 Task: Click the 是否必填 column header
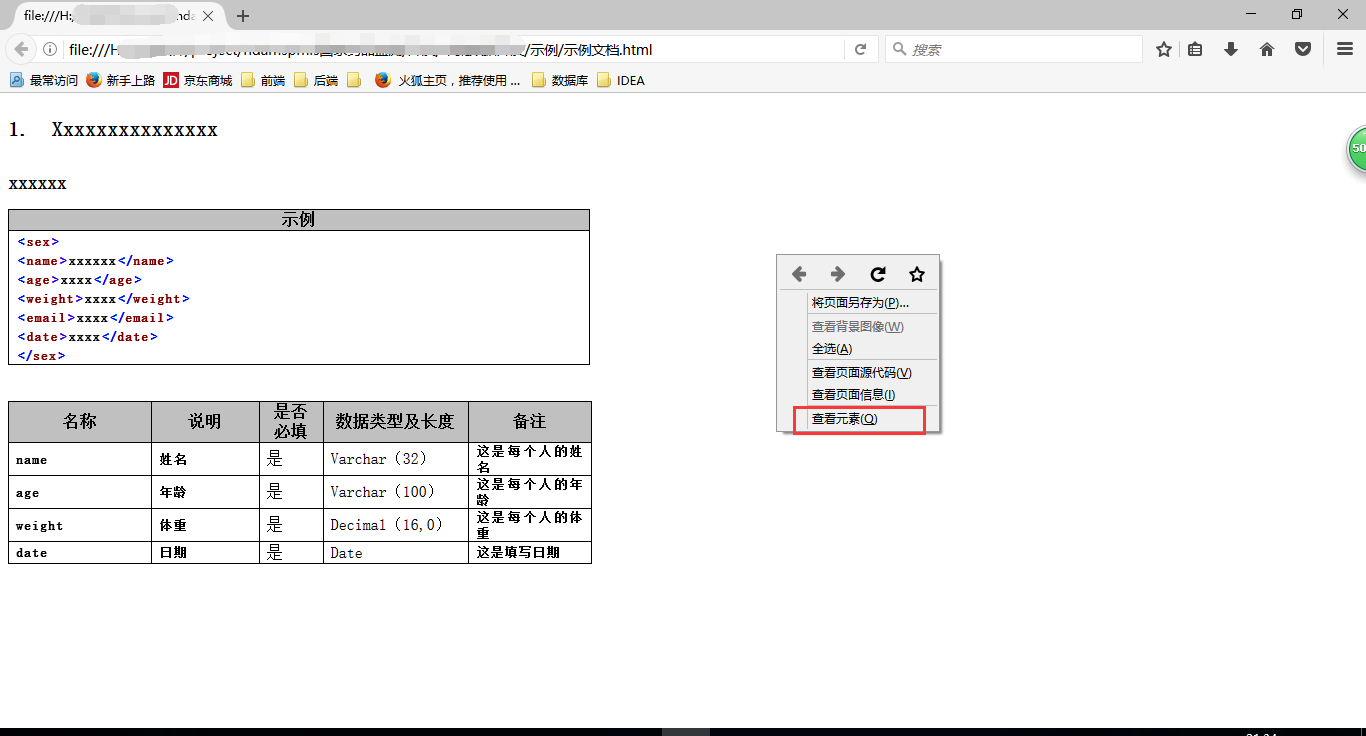point(291,422)
